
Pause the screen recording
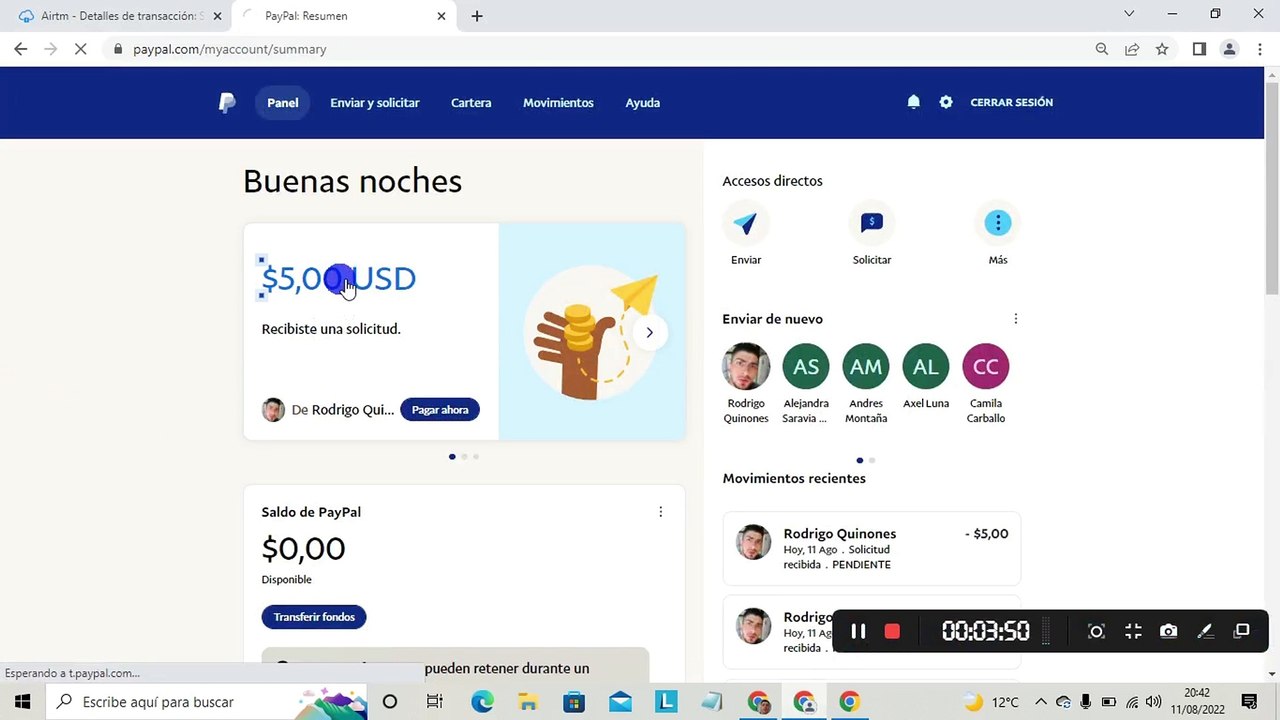coord(858,631)
